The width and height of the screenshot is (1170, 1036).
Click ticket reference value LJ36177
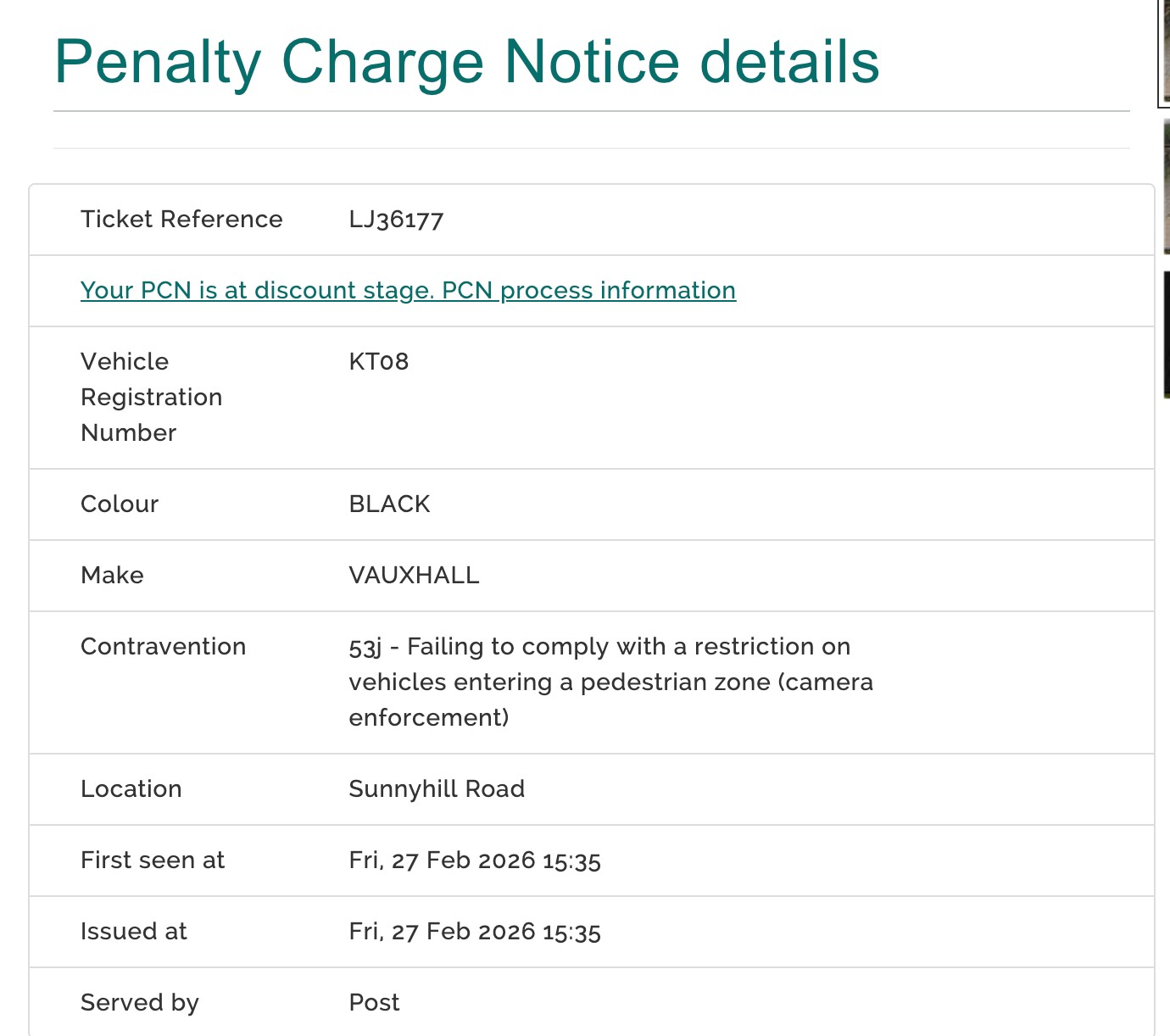(x=396, y=220)
